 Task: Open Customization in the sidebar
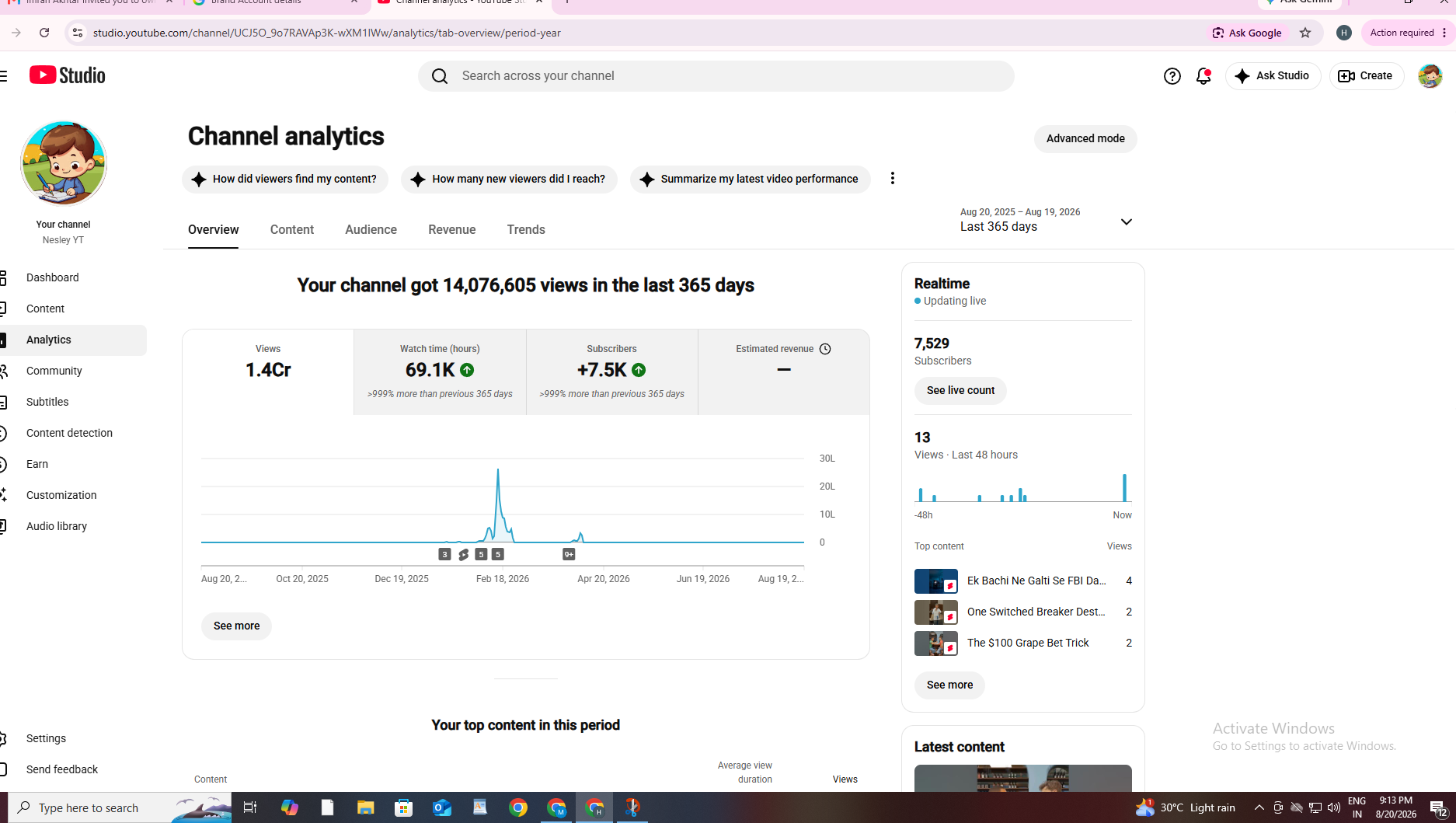tap(73, 495)
